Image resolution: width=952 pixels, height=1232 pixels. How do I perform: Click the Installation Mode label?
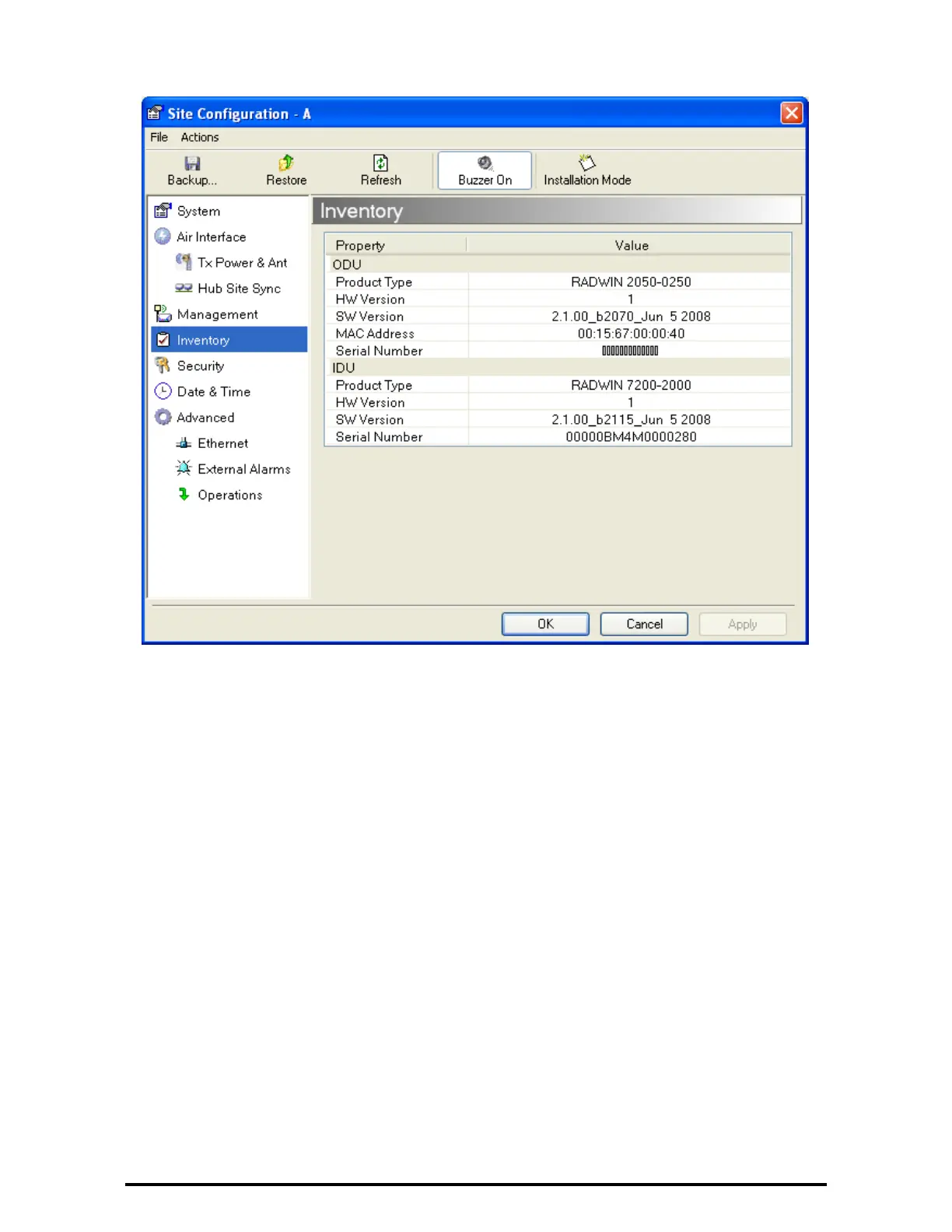587,180
